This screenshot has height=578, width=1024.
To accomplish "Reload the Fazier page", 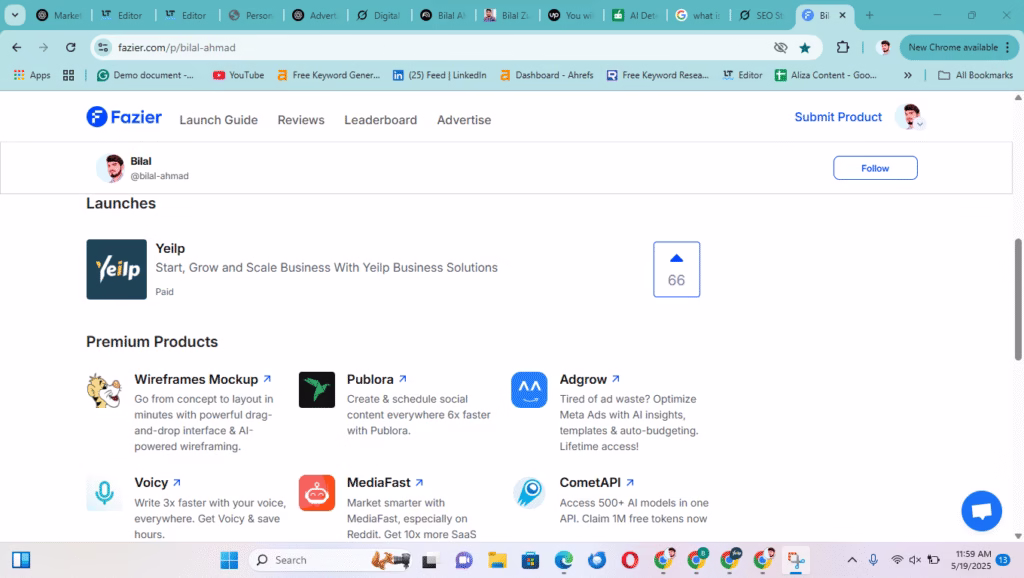I will (71, 48).
